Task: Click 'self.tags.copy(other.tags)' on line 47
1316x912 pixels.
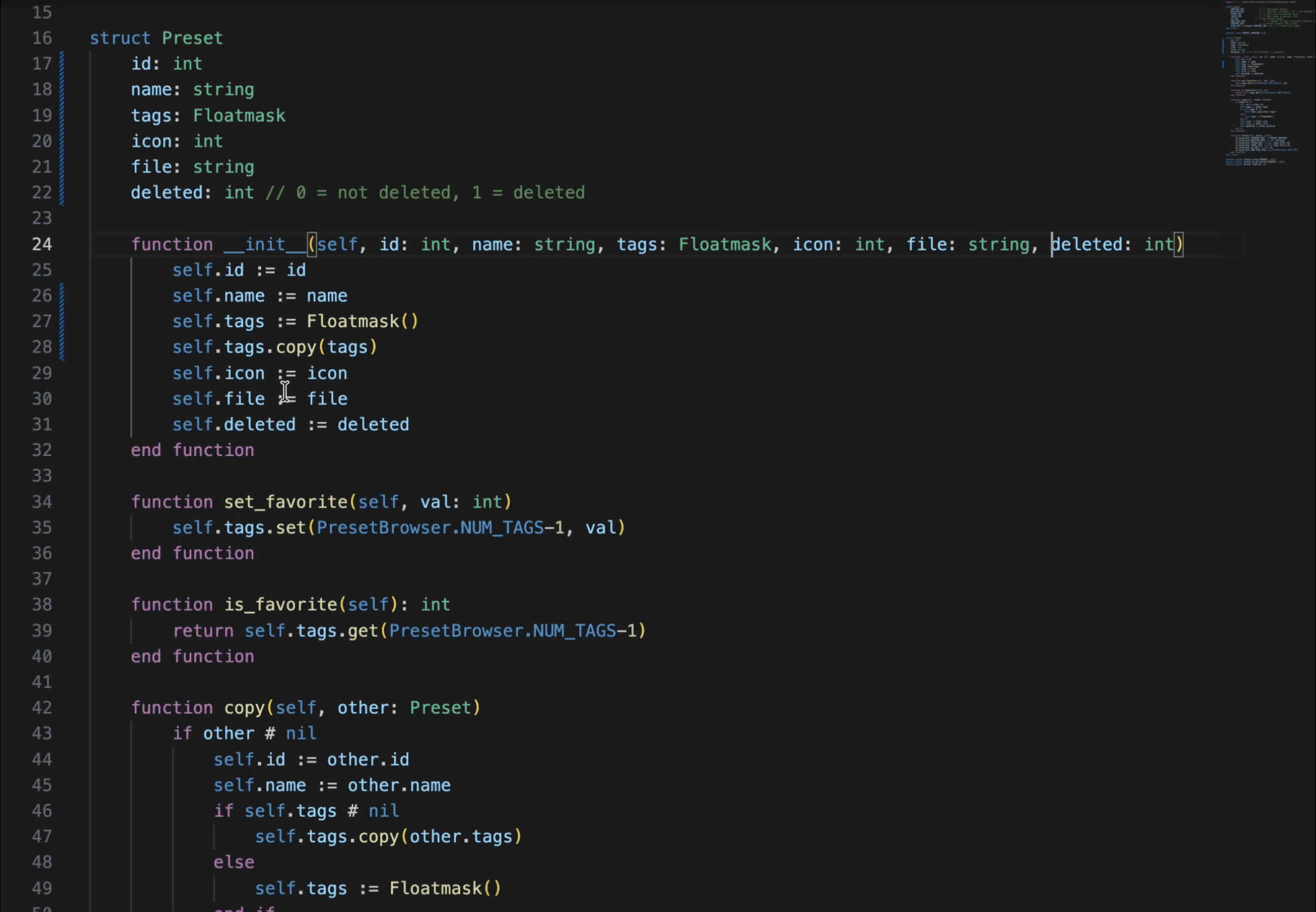Action: click(x=388, y=837)
